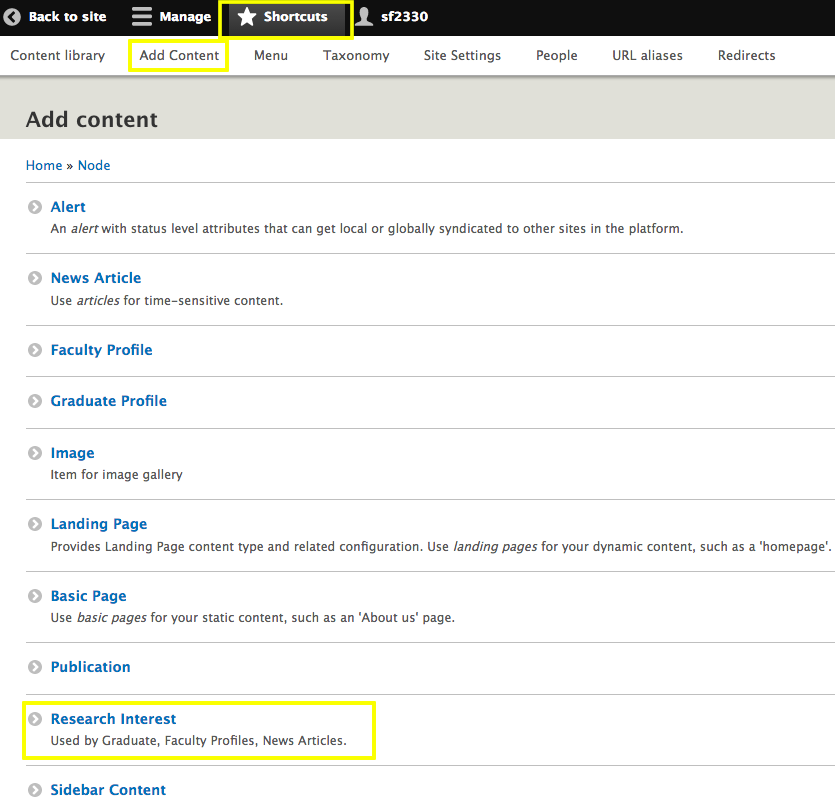The height and width of the screenshot is (809, 835).
Task: Choose the Basic Page content type link
Action: 89,596
